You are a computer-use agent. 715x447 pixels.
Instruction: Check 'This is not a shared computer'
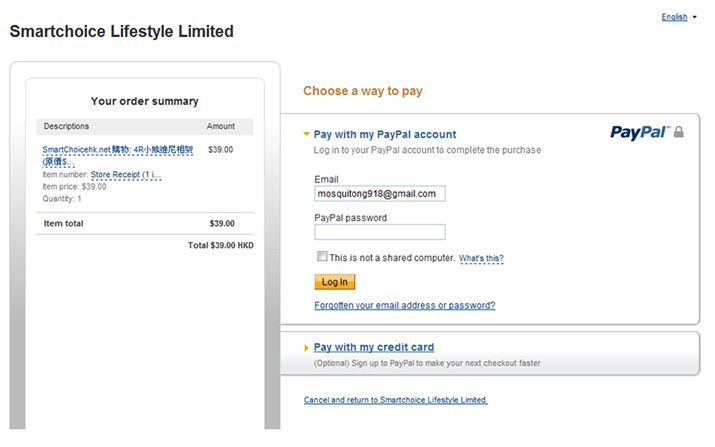(x=322, y=256)
